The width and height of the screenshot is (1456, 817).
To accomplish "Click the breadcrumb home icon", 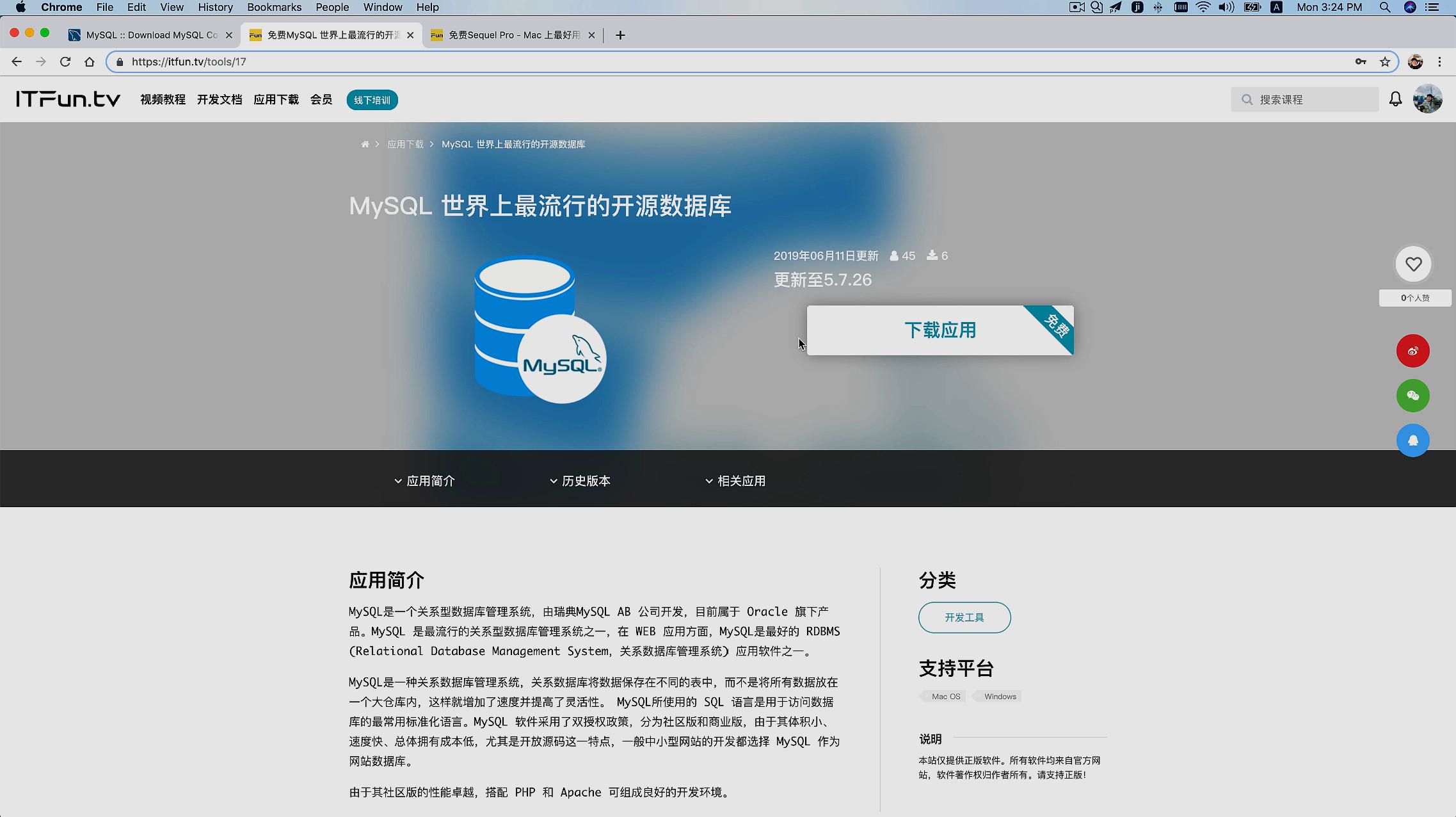I will coord(365,144).
